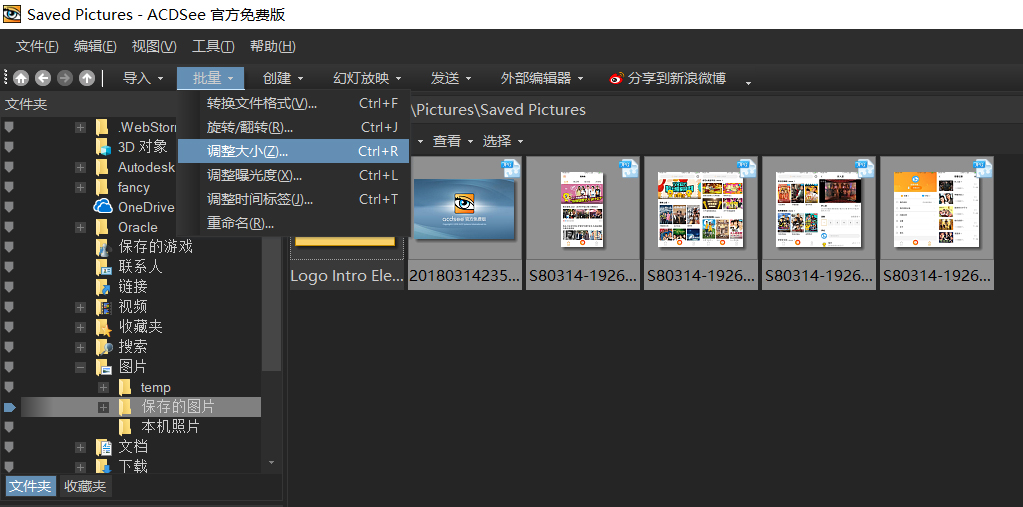Image resolution: width=1023 pixels, height=507 pixels.
Task: Switch to the 收藏夹 bottom tab
Action: (x=85, y=486)
